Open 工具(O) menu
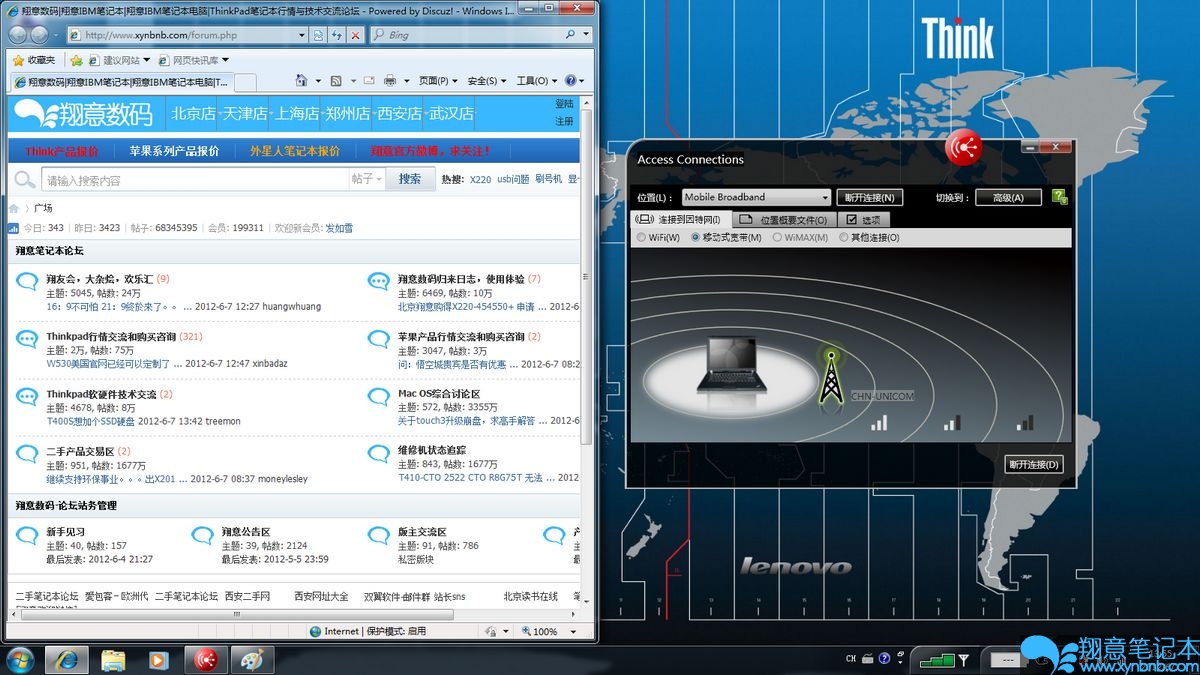This screenshot has width=1200, height=675. click(x=536, y=81)
